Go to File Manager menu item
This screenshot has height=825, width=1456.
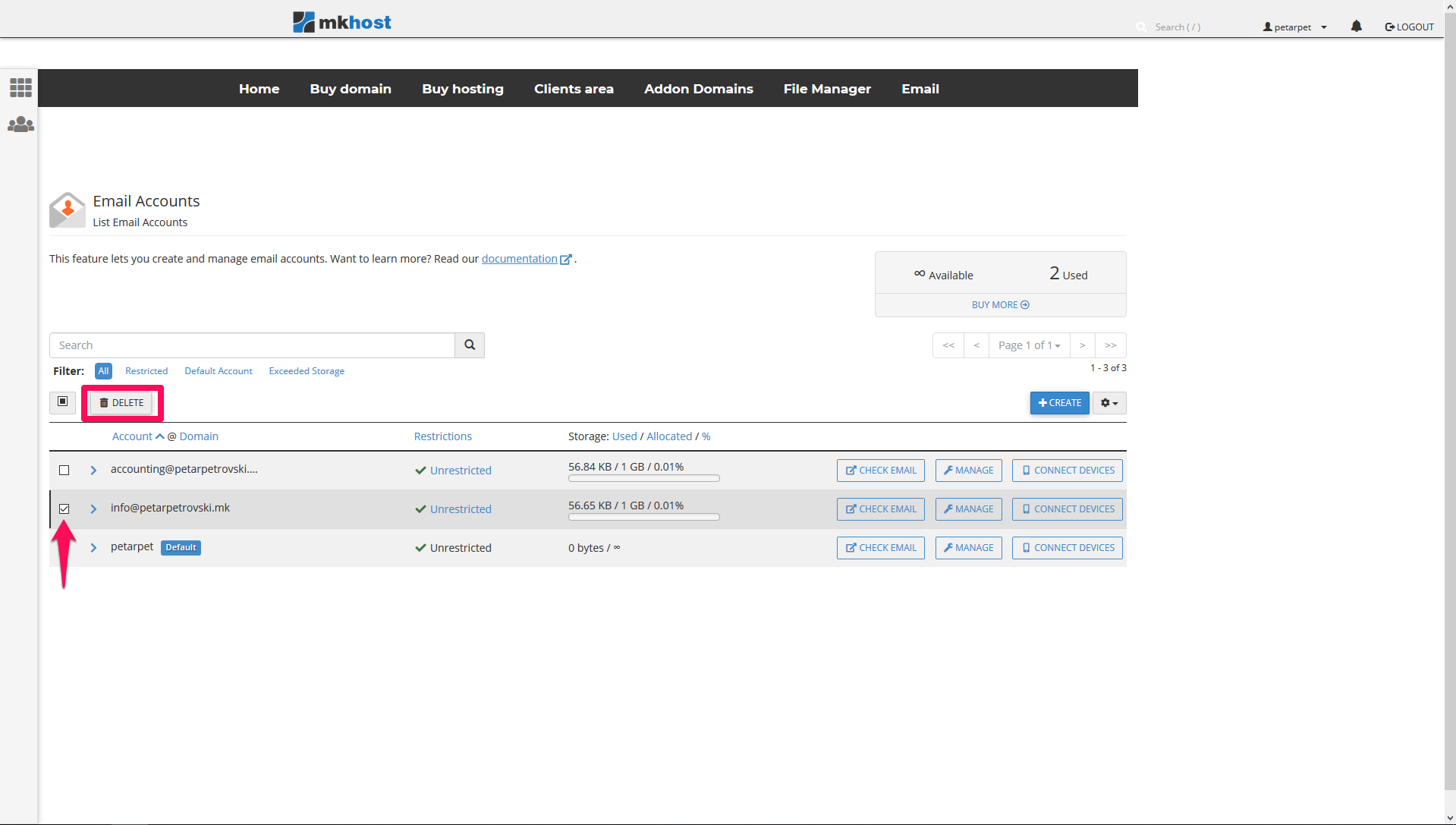827,89
